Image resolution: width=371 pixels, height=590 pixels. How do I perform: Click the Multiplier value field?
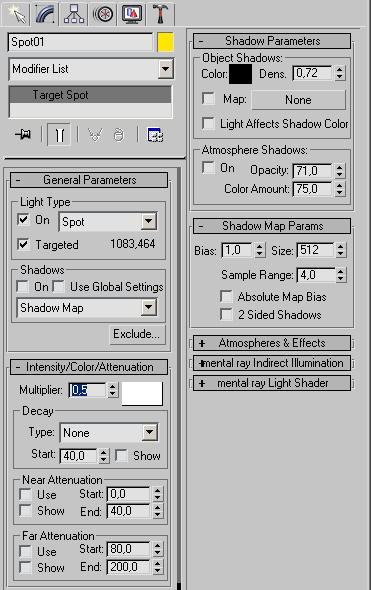[88, 390]
